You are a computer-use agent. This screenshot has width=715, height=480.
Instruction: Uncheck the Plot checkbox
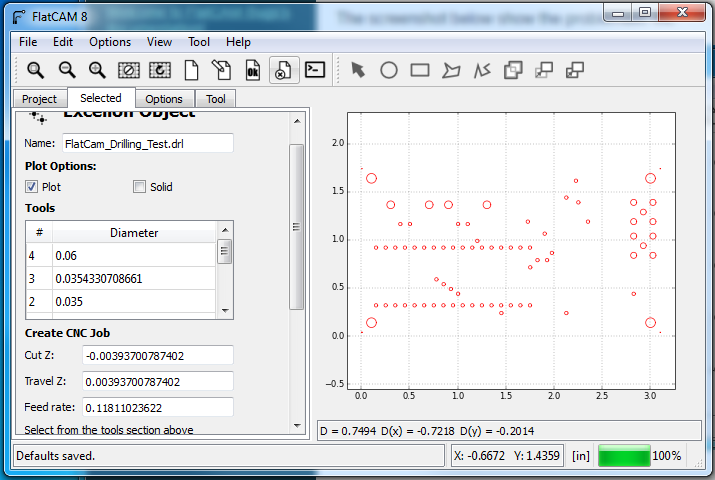click(x=32, y=186)
